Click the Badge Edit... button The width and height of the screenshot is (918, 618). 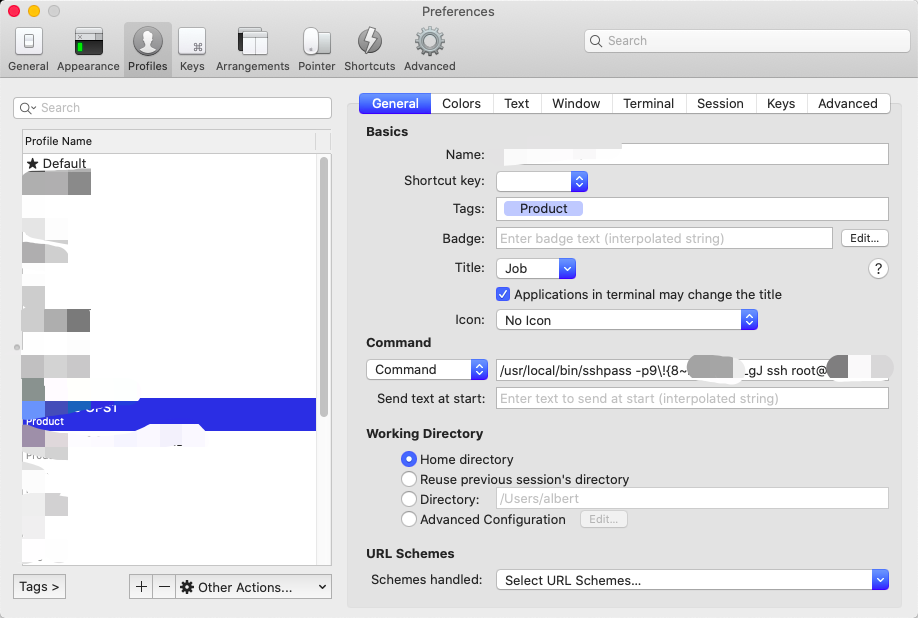point(865,238)
